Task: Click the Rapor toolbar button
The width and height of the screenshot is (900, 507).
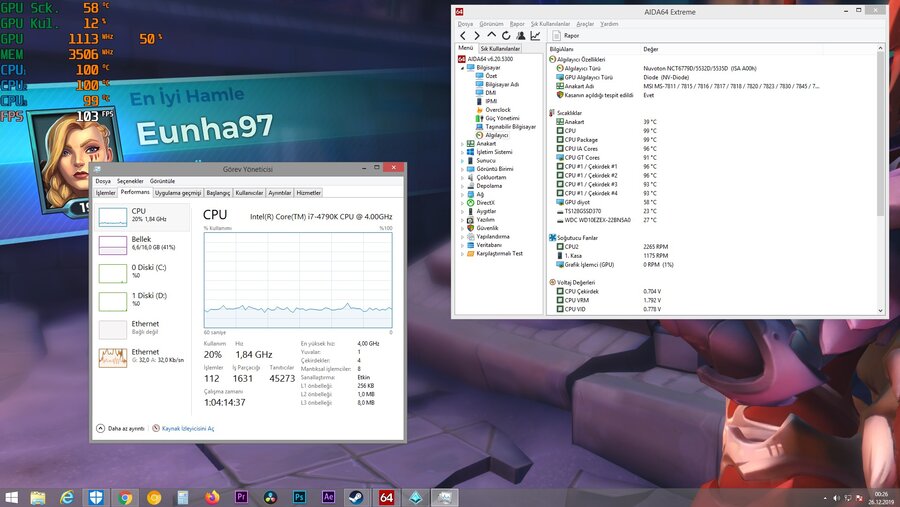Action: point(566,36)
